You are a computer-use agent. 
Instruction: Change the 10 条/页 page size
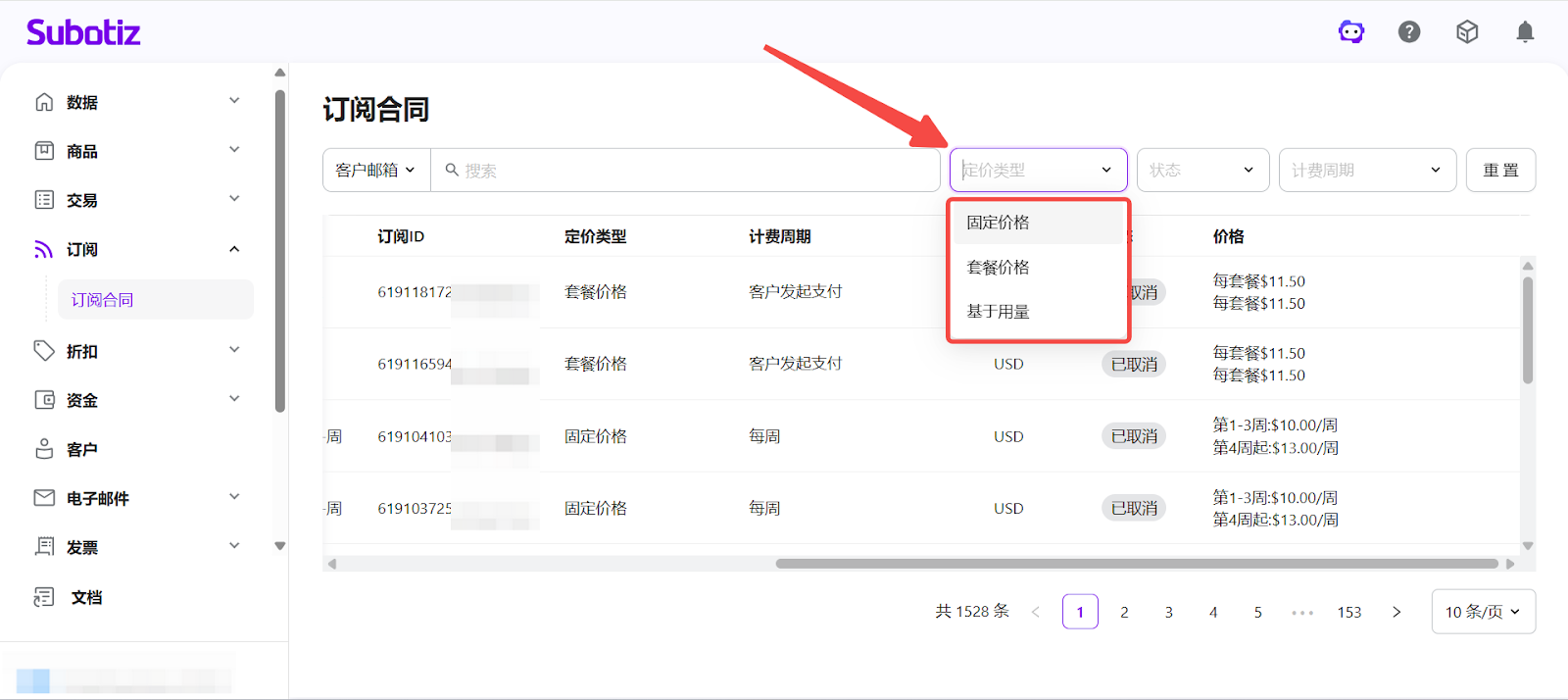coord(1483,612)
